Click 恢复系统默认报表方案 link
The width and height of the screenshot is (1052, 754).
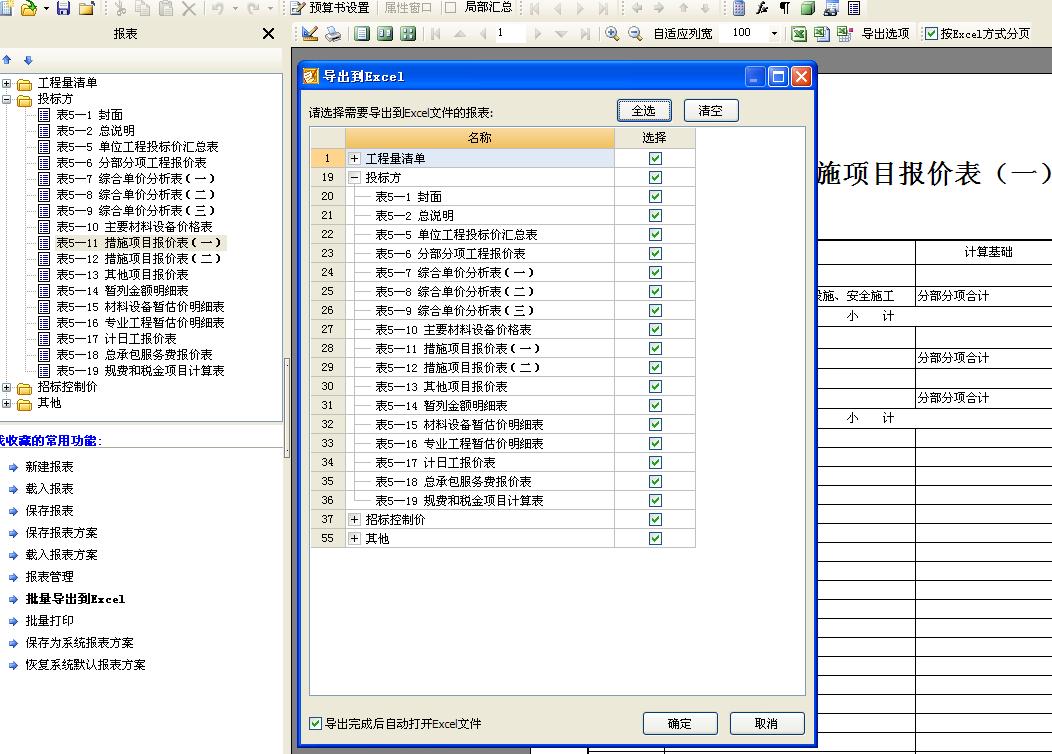(85, 665)
